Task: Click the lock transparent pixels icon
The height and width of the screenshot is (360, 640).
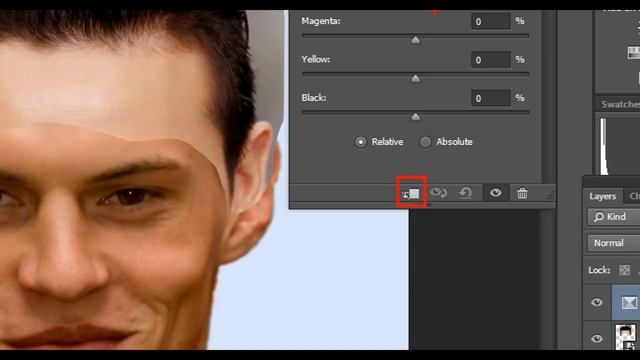Action: click(624, 270)
